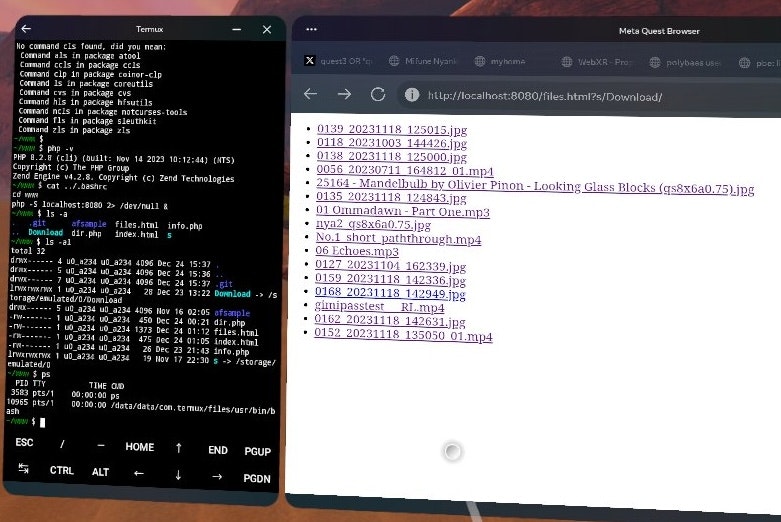Switch to the myhome tab
Viewport: 781px width, 522px height.
(500, 61)
